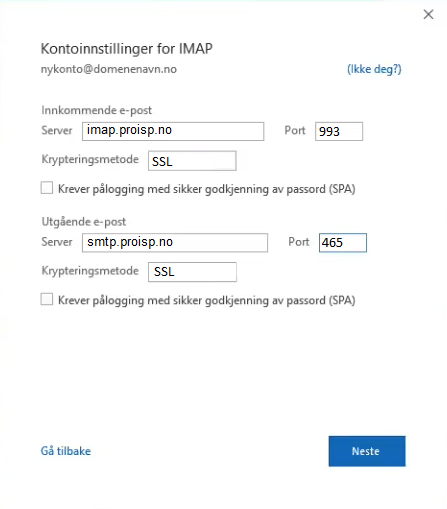
Task: Click the Port label beside incoming server
Action: [x=295, y=130]
